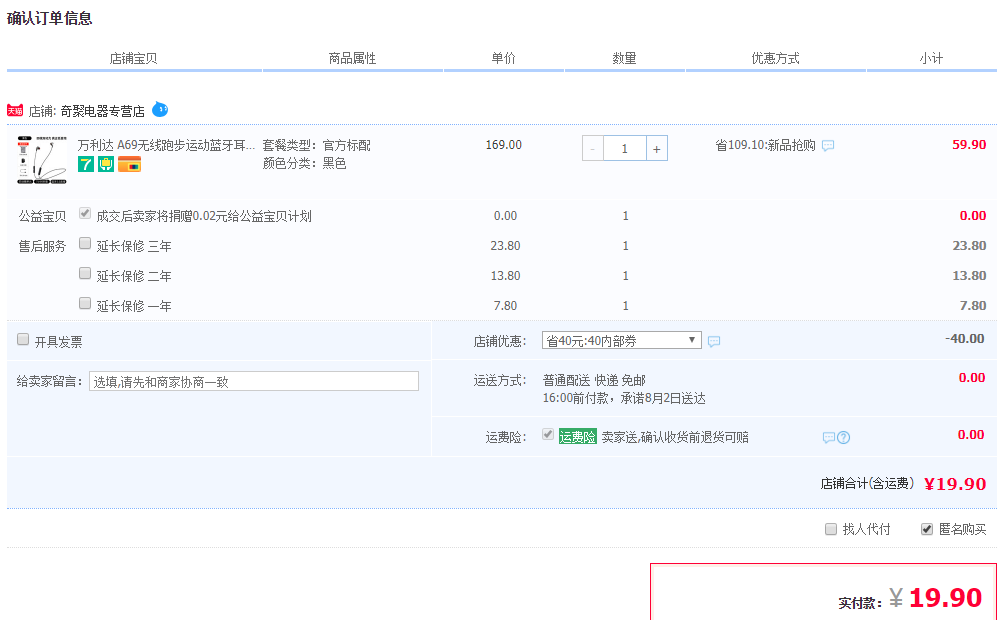Click the 确认订单信息 heading
Viewport: 1004px width, 620px height.
click(49, 18)
